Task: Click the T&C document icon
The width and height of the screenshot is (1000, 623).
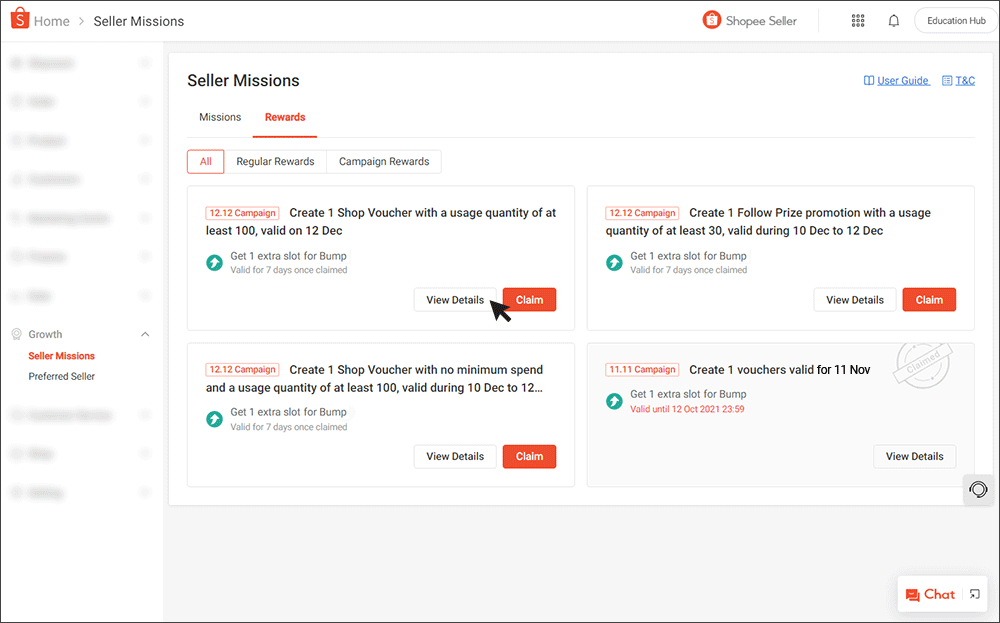Action: tap(947, 80)
